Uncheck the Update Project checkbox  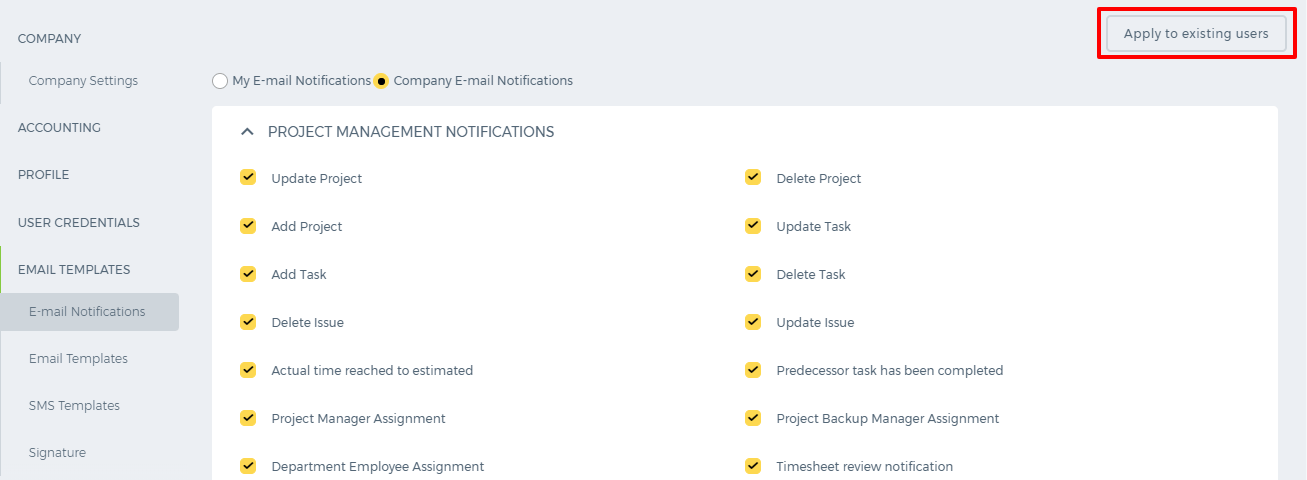pyautogui.click(x=248, y=178)
